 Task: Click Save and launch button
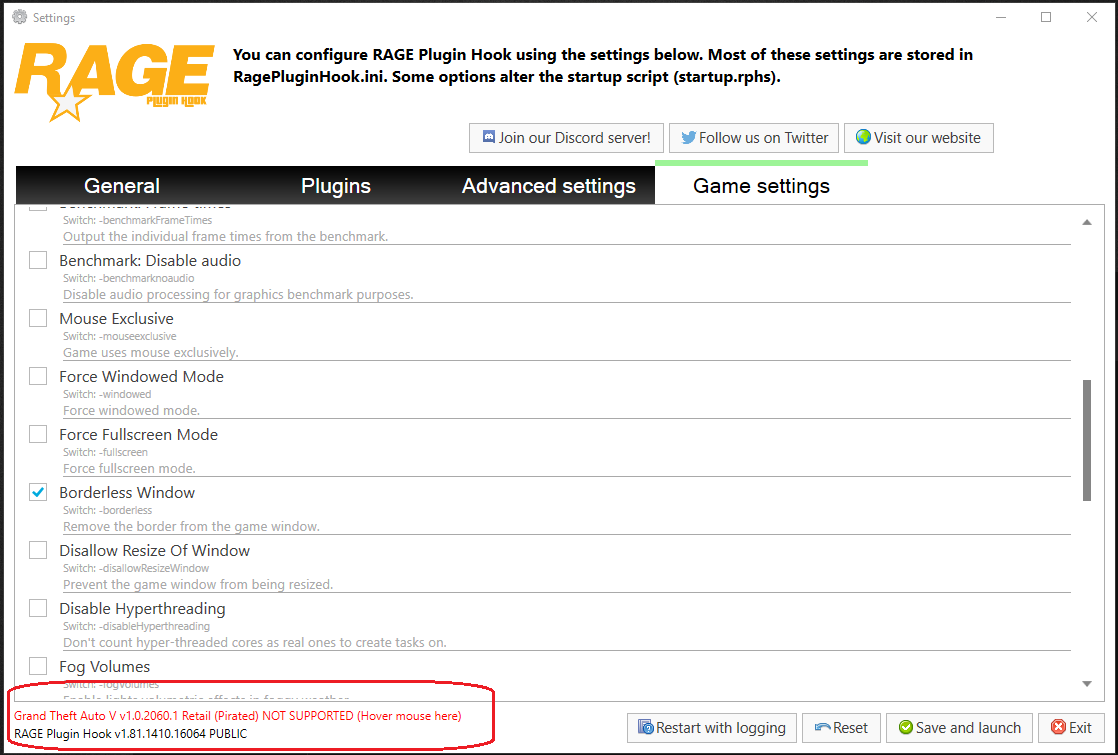959,728
